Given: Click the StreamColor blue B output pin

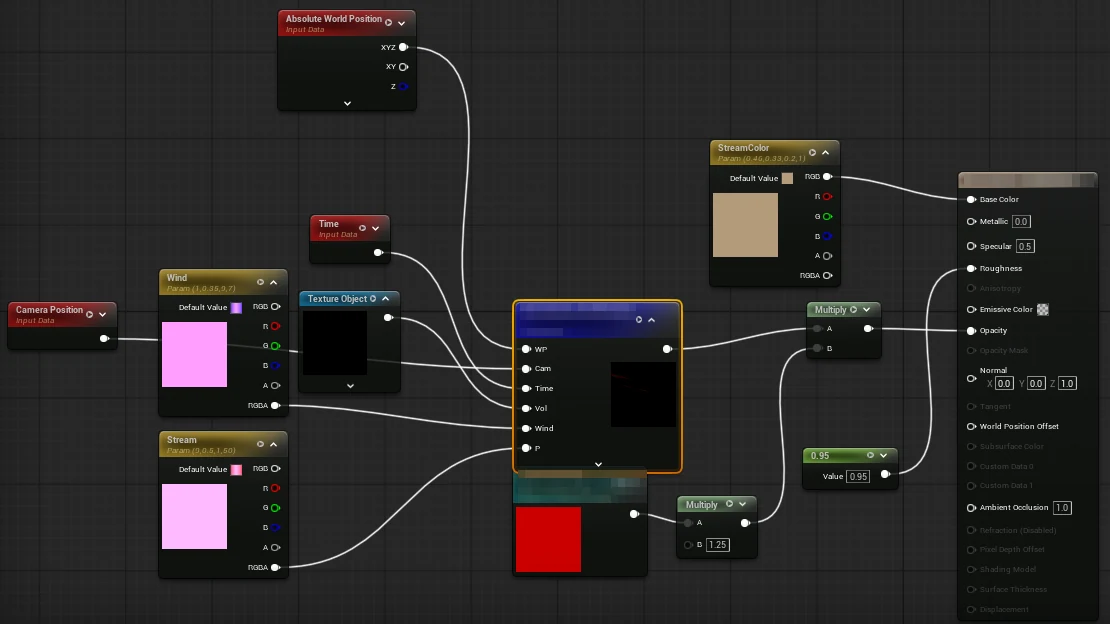Looking at the screenshot, I should click(827, 236).
